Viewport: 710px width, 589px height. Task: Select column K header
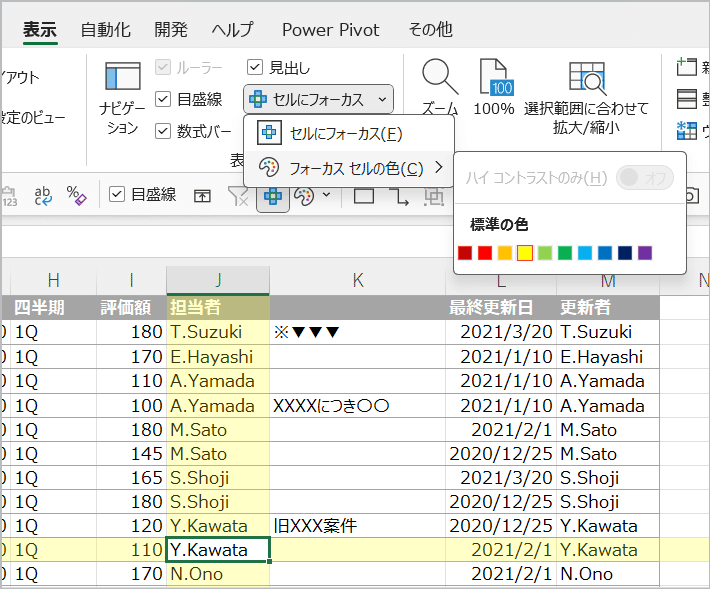pyautogui.click(x=358, y=280)
